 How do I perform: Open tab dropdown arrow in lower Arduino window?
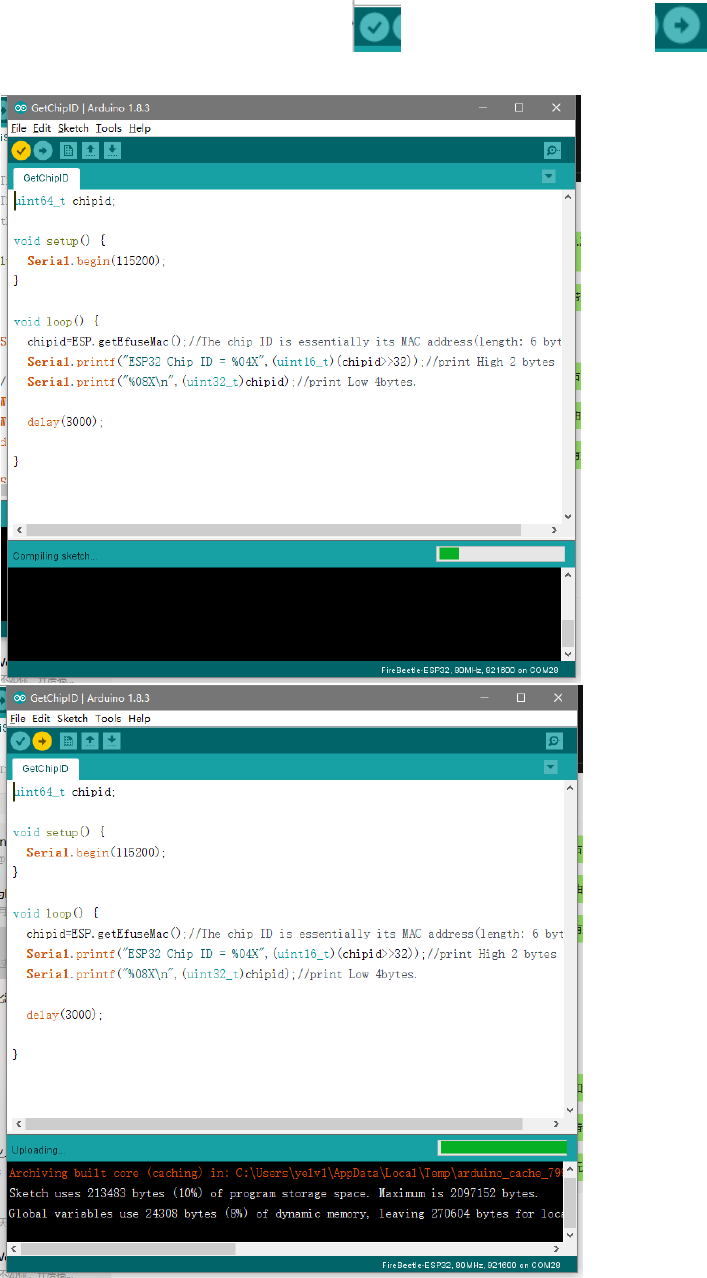point(549,767)
